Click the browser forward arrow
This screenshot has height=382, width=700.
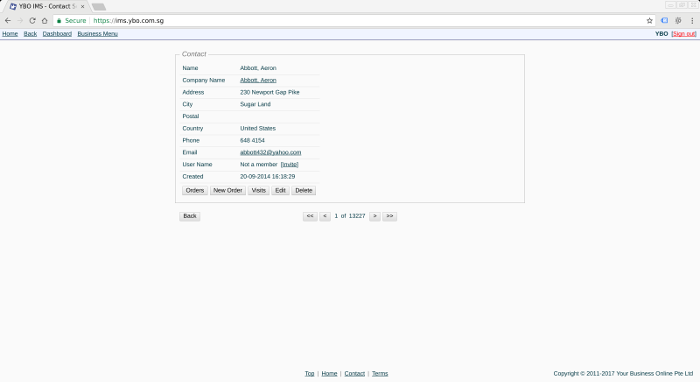tap(20, 21)
